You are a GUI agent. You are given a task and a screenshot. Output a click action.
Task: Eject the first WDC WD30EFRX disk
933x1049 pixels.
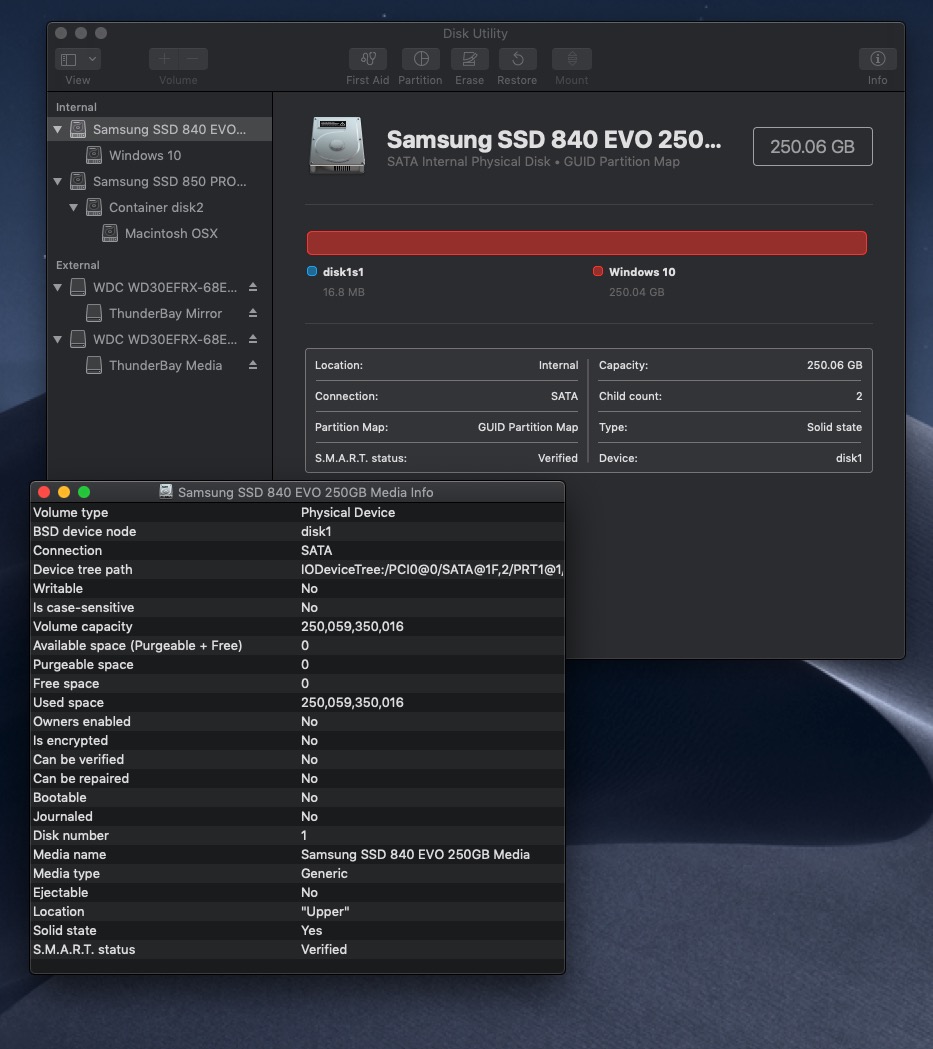[253, 287]
